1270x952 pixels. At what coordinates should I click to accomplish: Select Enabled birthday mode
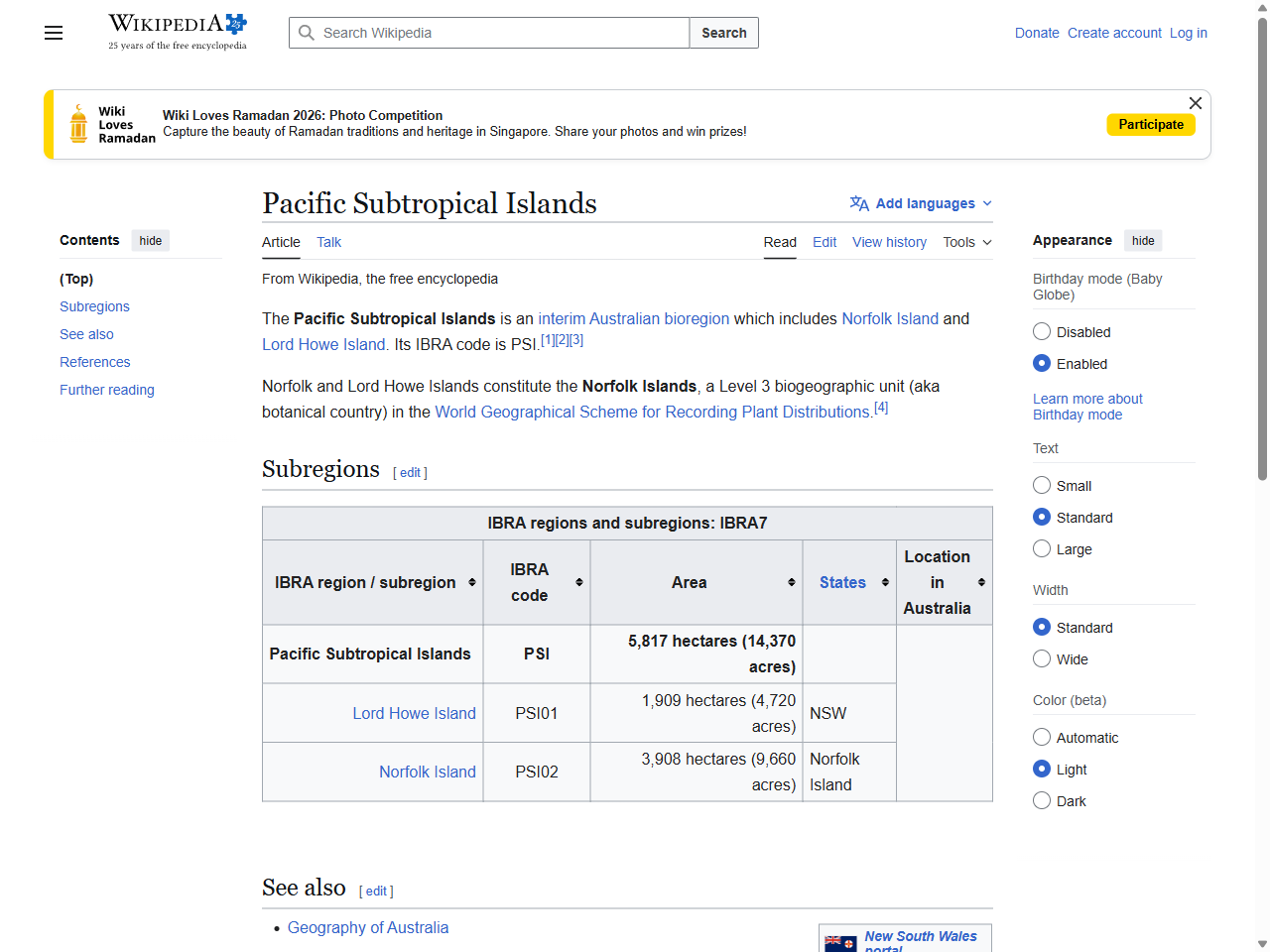tap(1042, 363)
